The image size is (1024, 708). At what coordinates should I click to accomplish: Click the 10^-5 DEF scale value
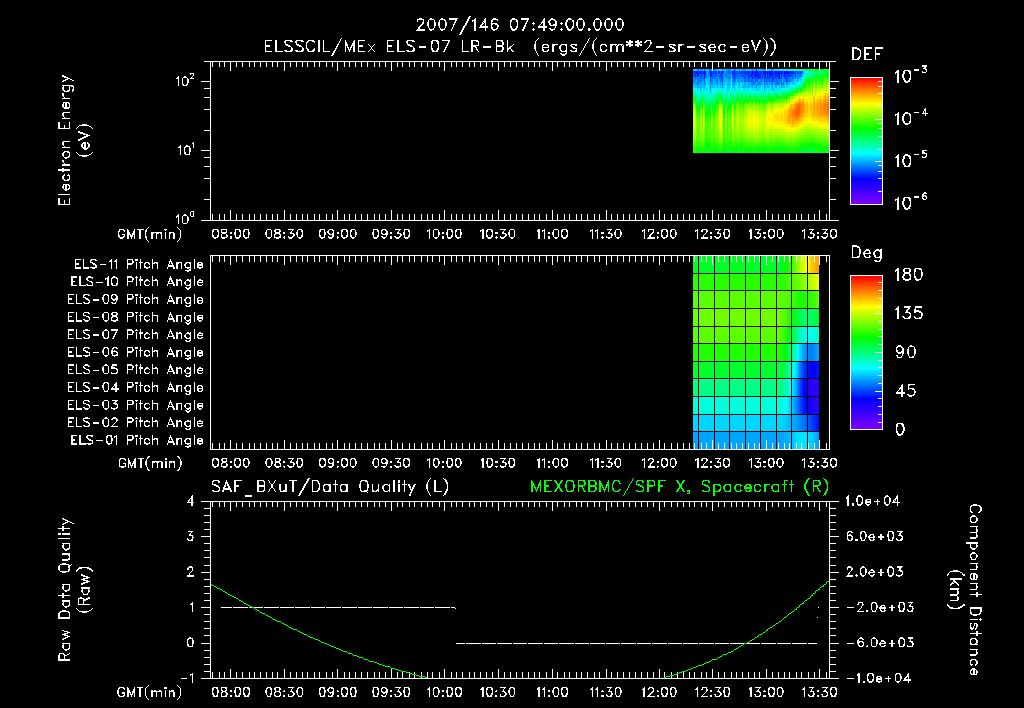(x=910, y=159)
